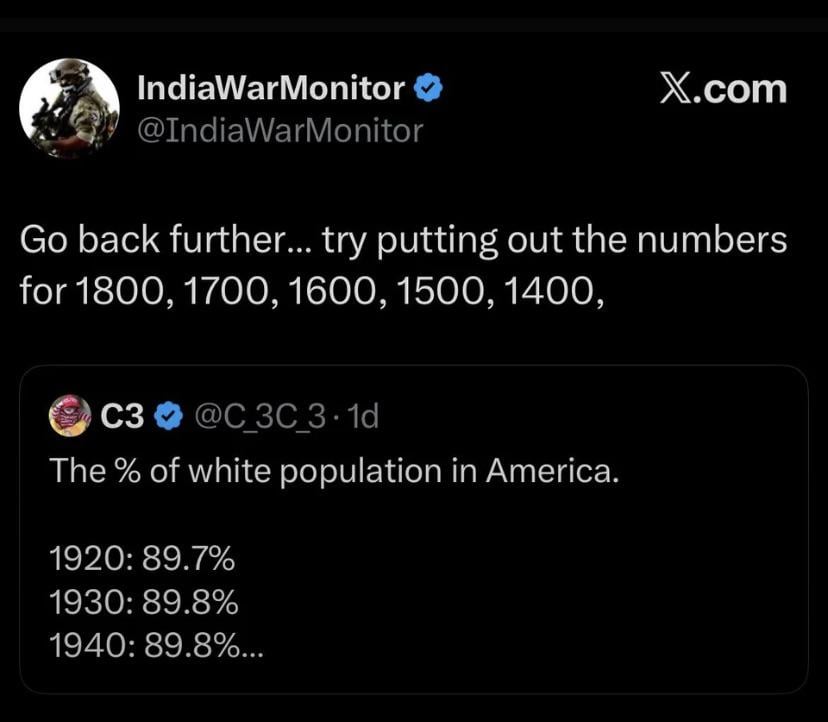Click the verified badge beside IndiaWarMonitor
828x722 pixels.
(429, 89)
